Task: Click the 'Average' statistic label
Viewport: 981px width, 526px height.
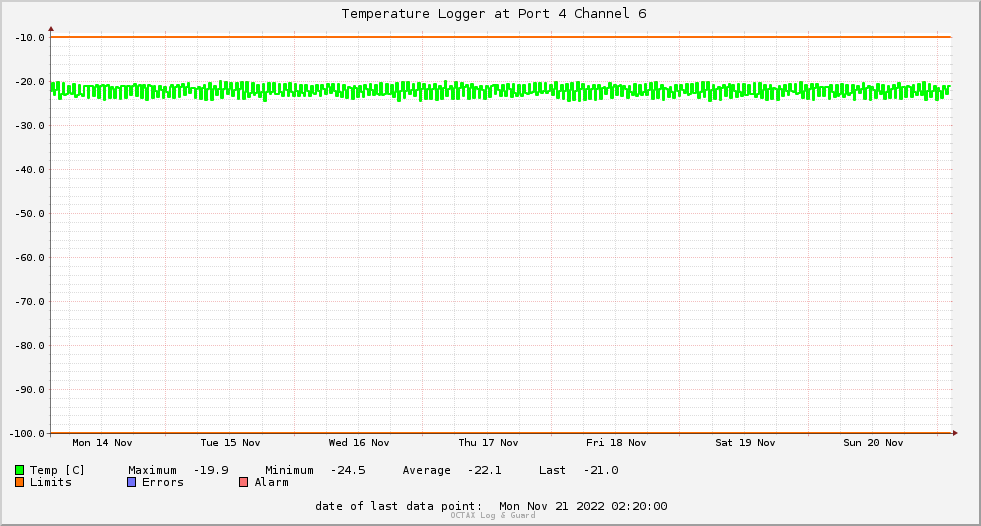Action: pos(426,470)
